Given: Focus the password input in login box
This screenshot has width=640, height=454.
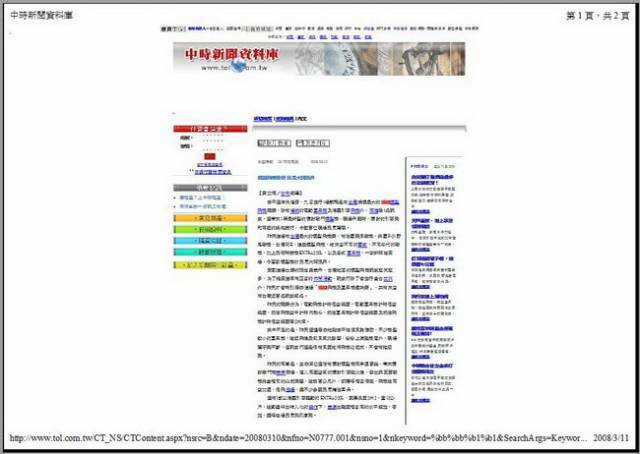Looking at the screenshot, I should 213,146.
